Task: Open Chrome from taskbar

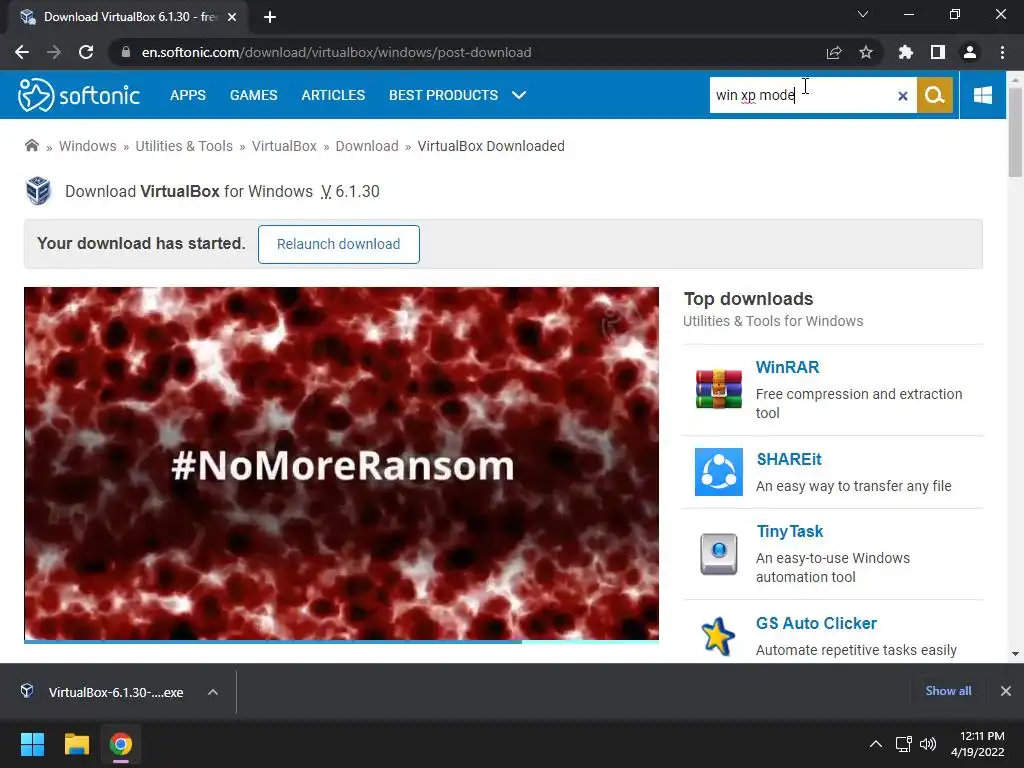Action: point(121,744)
